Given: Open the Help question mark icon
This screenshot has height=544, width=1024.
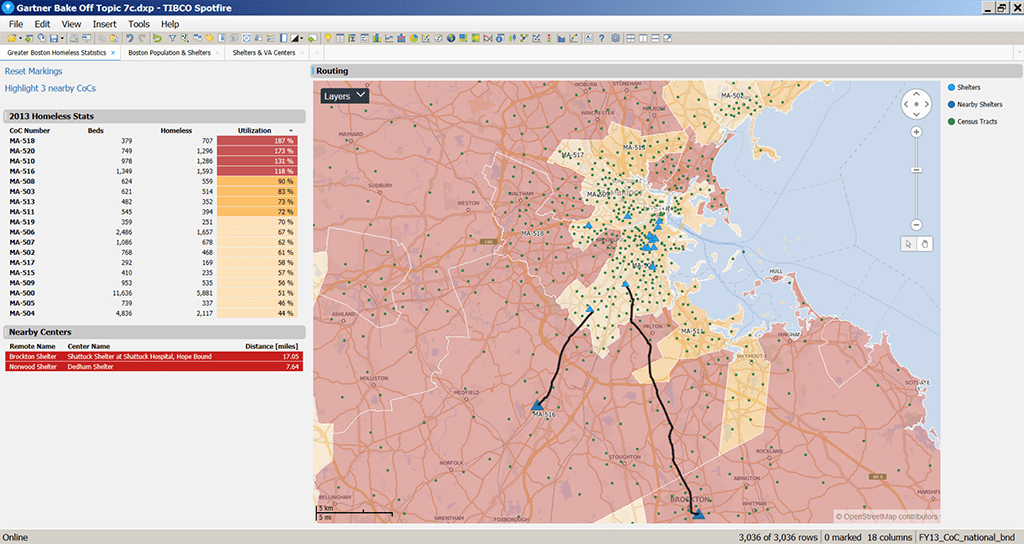Looking at the screenshot, I should (601, 39).
